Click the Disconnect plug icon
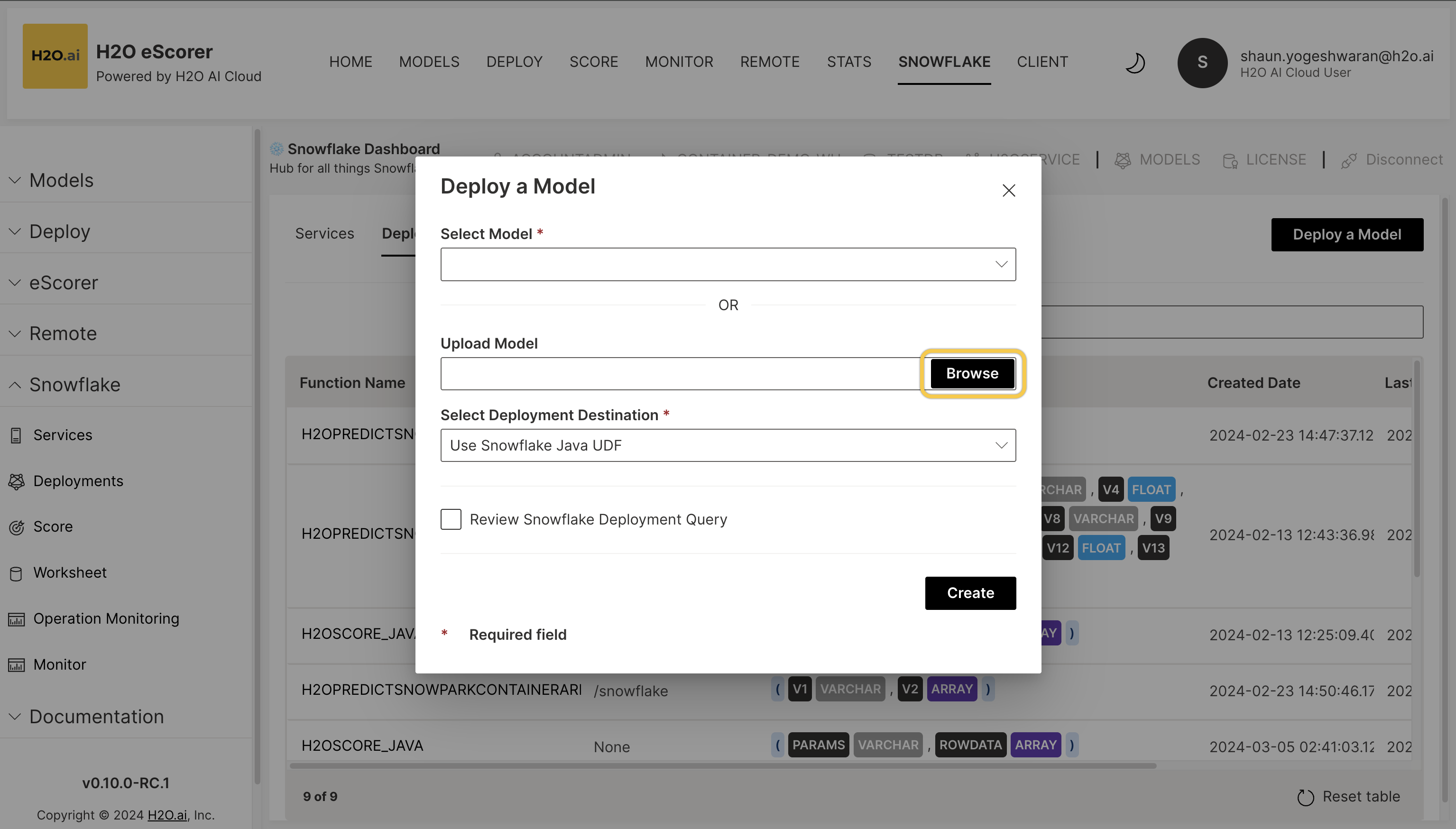This screenshot has width=1456, height=829. 1349,160
